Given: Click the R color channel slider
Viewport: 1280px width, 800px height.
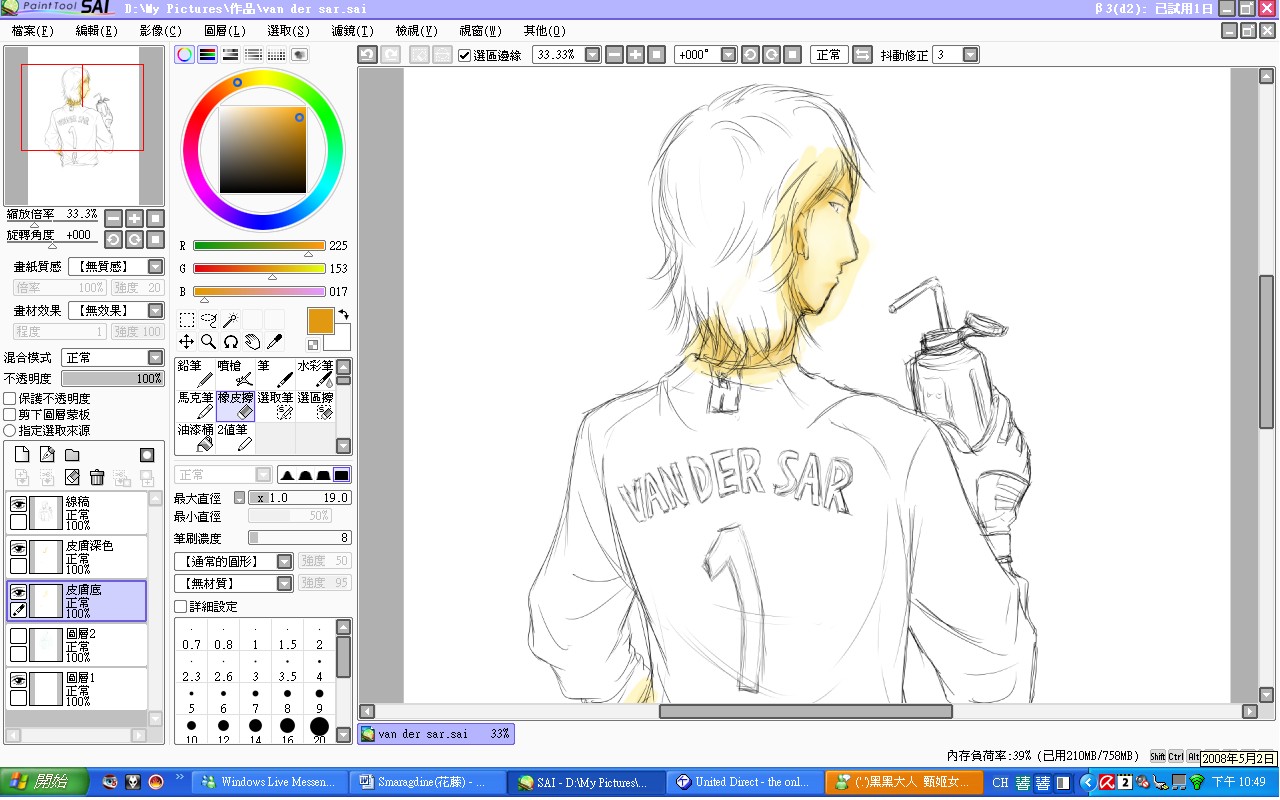Looking at the screenshot, I should [259, 245].
